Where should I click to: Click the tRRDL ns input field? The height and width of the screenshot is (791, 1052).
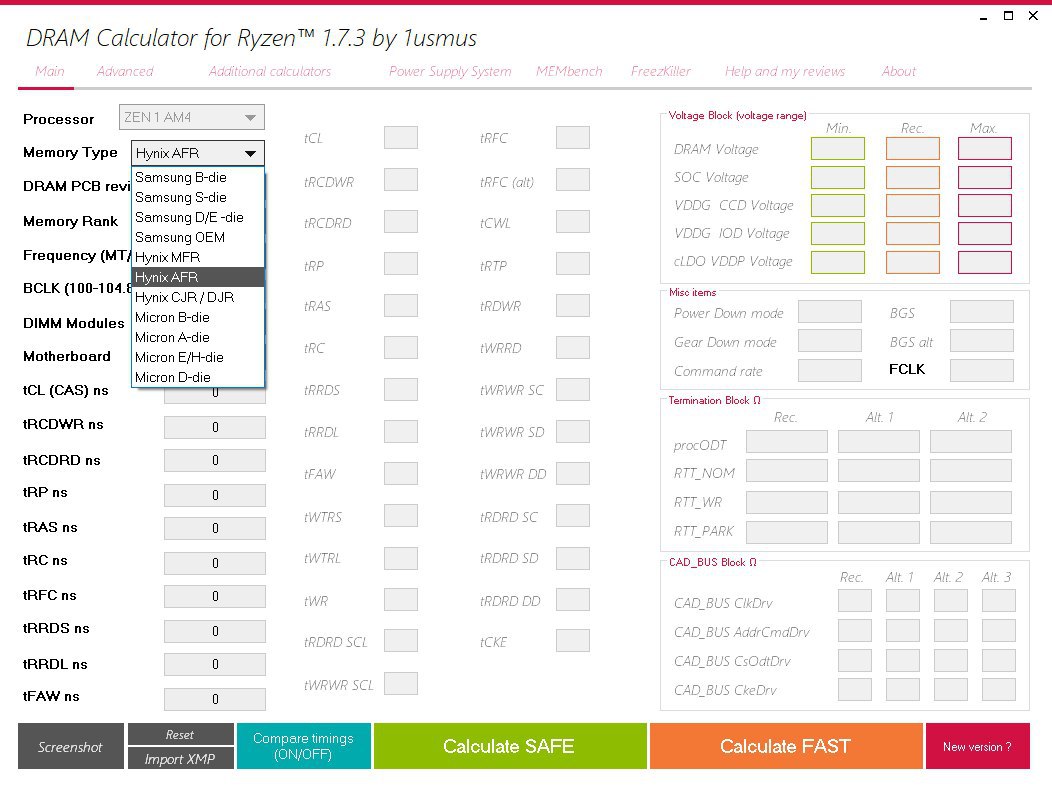(x=215, y=664)
